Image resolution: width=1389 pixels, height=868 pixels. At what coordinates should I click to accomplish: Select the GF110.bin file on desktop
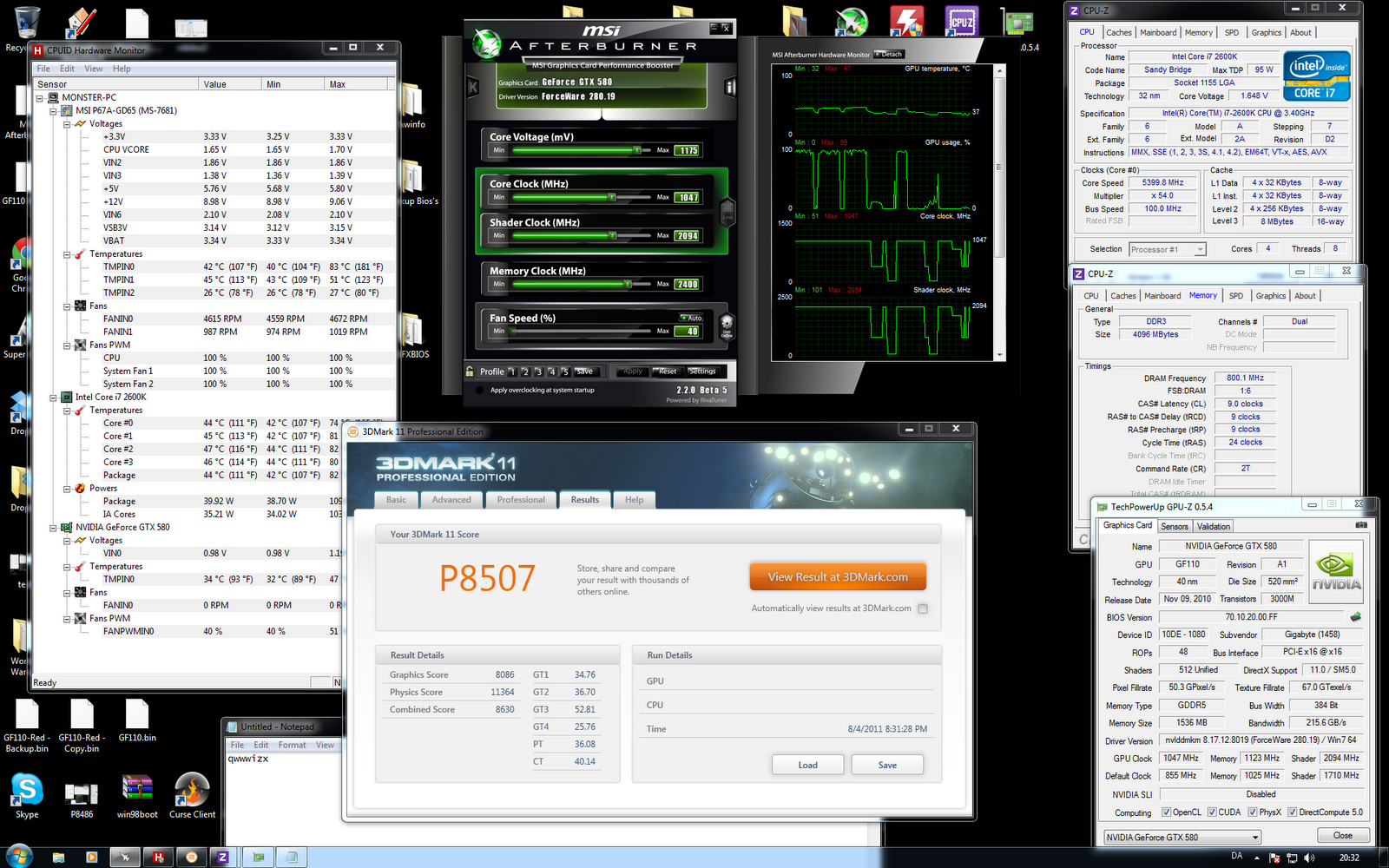pyautogui.click(x=137, y=720)
